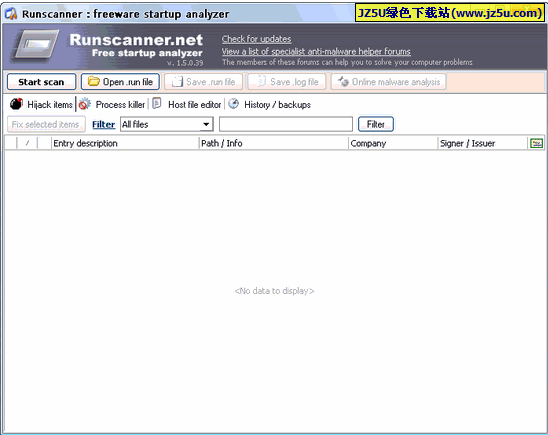This screenshot has height=435, width=548.
Task: Open the History / backups tab
Action: pos(269,104)
